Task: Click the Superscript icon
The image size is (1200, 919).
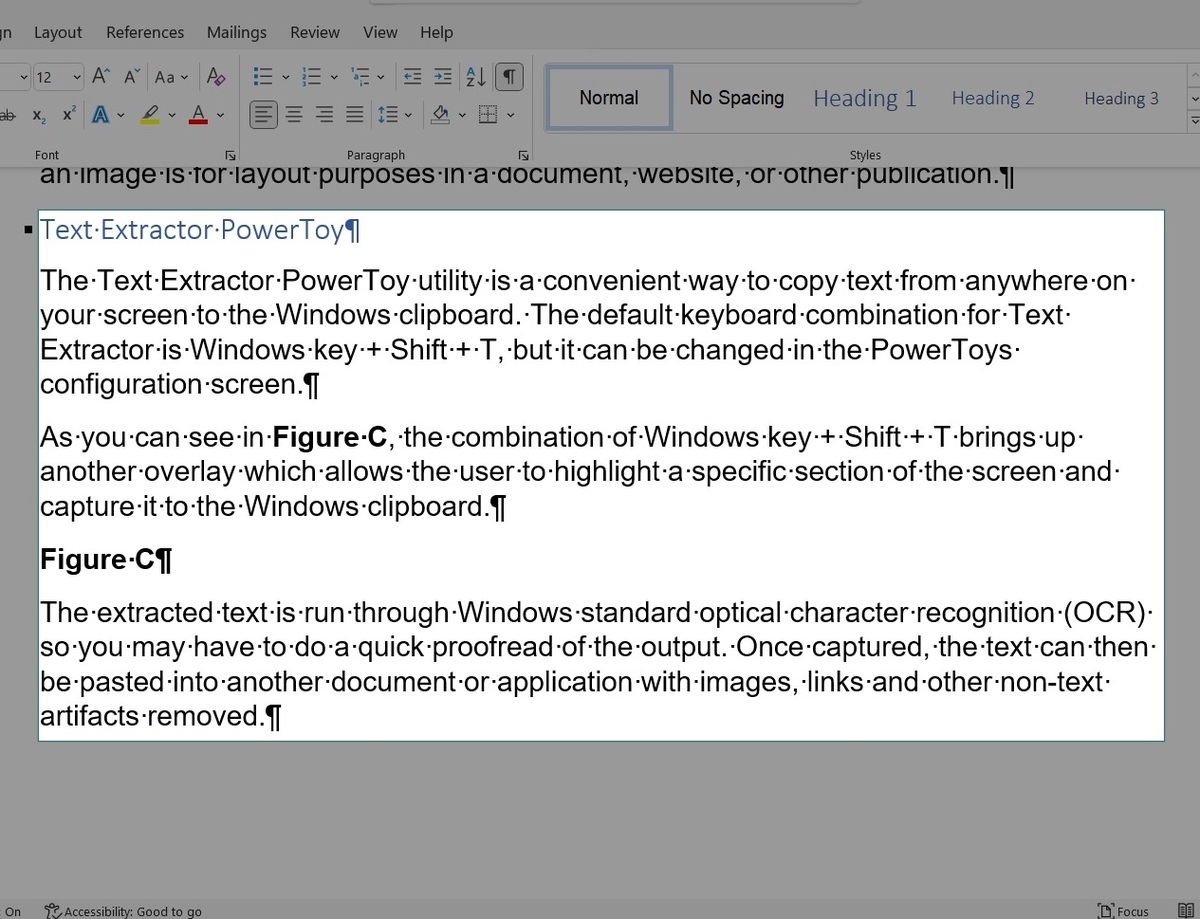Action: pos(67,114)
